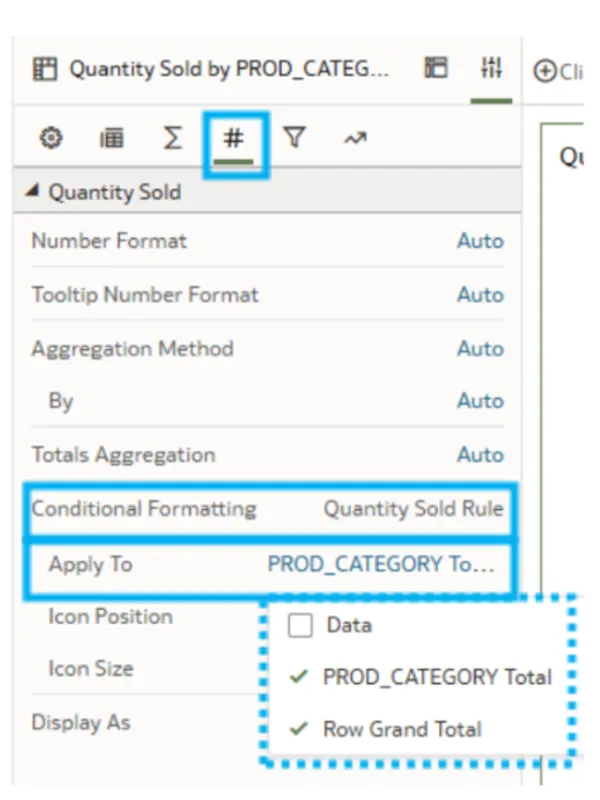Open the Analytics trend line tab
The height and width of the screenshot is (800, 600).
pos(355,139)
